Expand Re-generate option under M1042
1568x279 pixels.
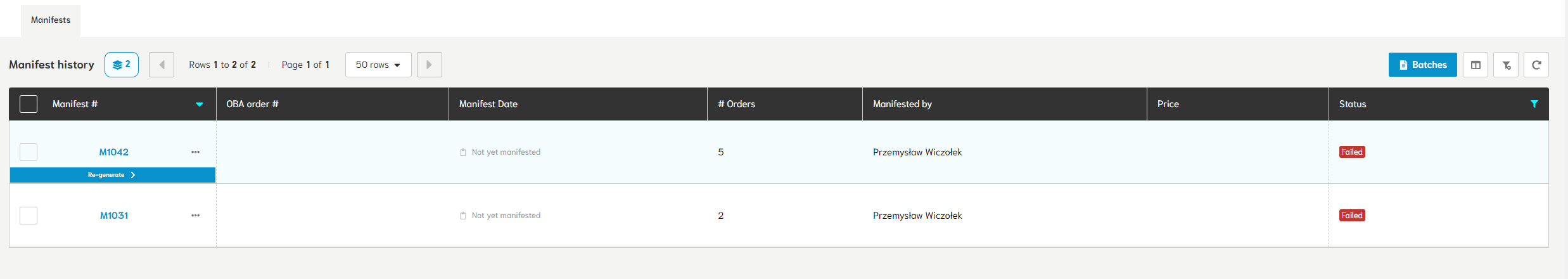pyautogui.click(x=113, y=175)
